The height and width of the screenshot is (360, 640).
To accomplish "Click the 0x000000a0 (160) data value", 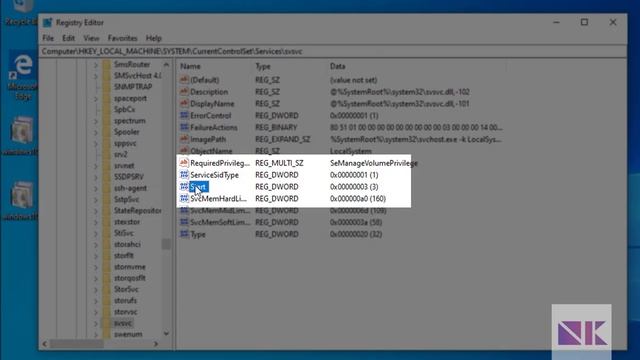I will 358,198.
